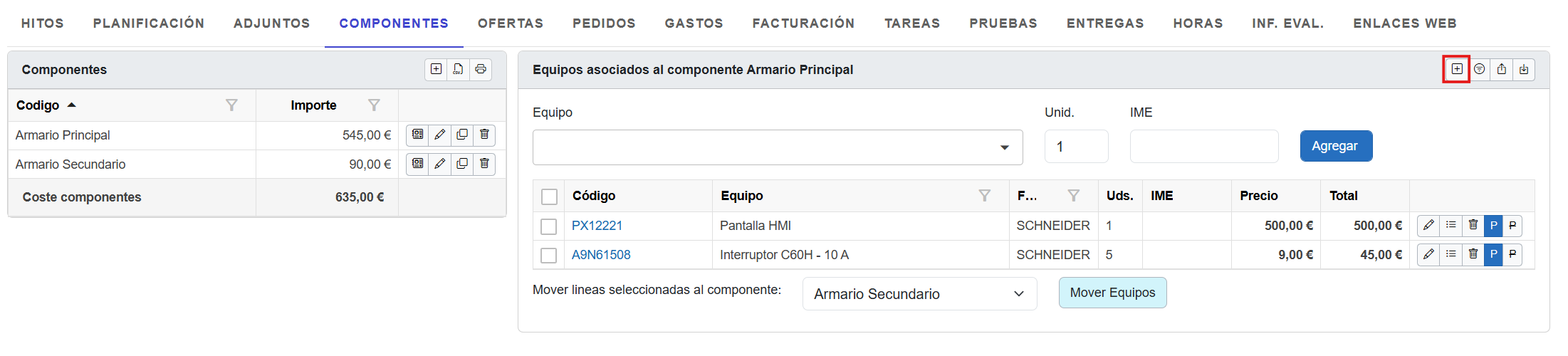Open the Equipo combo box dropdown
The width and height of the screenshot is (1568, 356).
coord(1004,147)
